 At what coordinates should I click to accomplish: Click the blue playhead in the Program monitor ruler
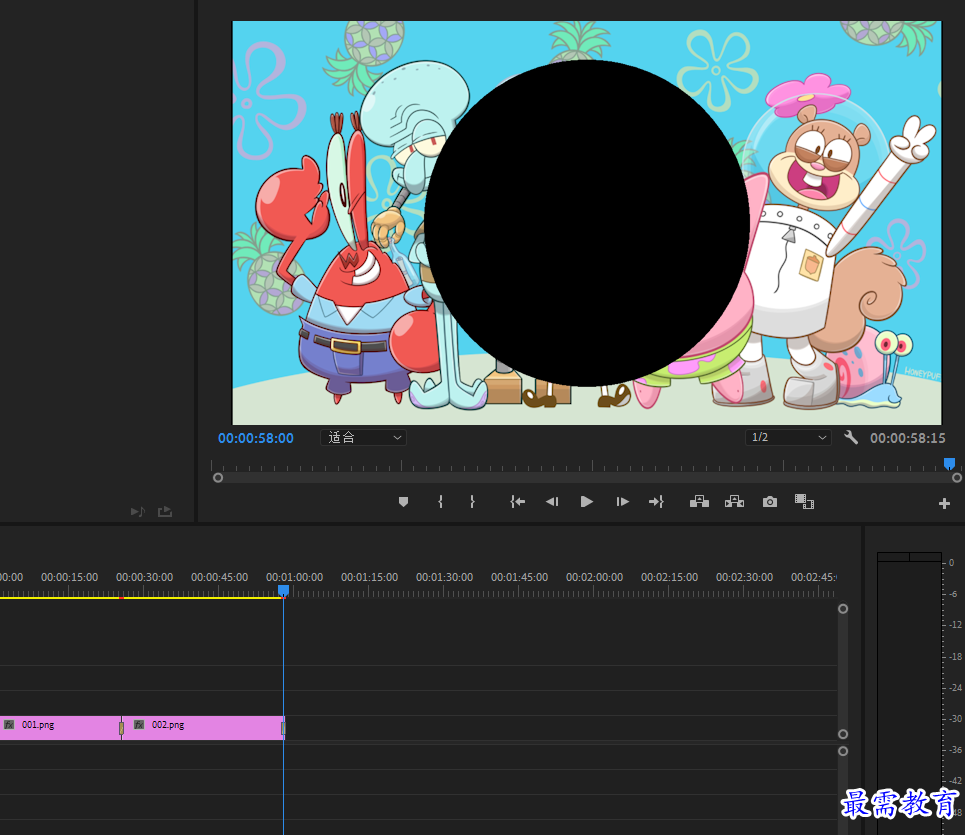[950, 463]
